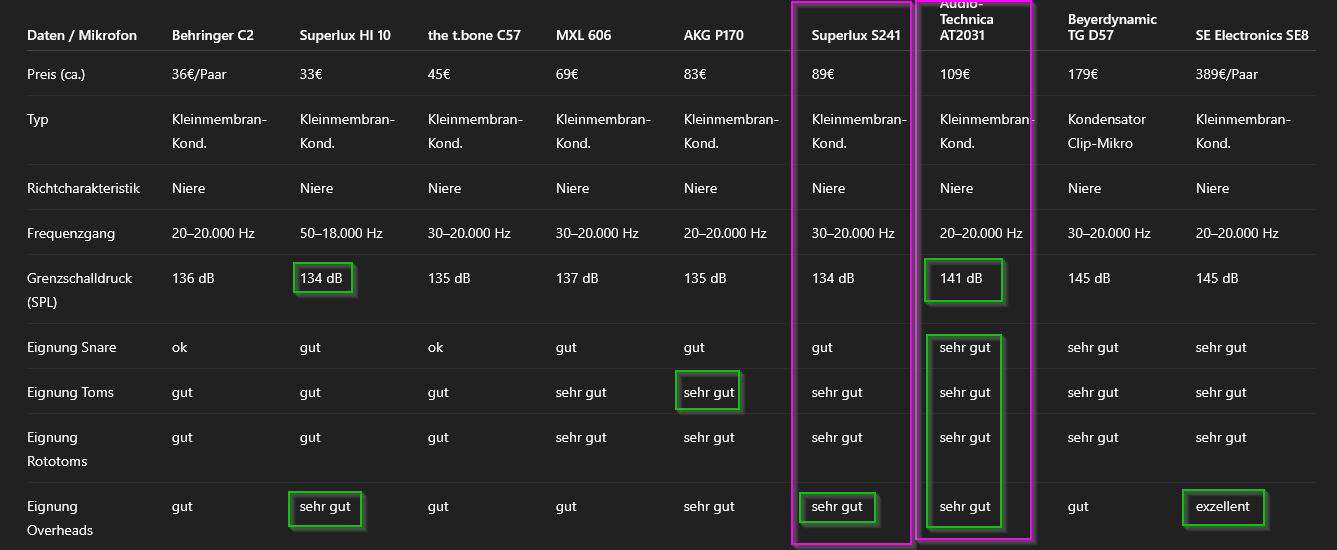
Task: Select AKG P170's '20–20.000 Hz' cell
Action: (x=725, y=233)
